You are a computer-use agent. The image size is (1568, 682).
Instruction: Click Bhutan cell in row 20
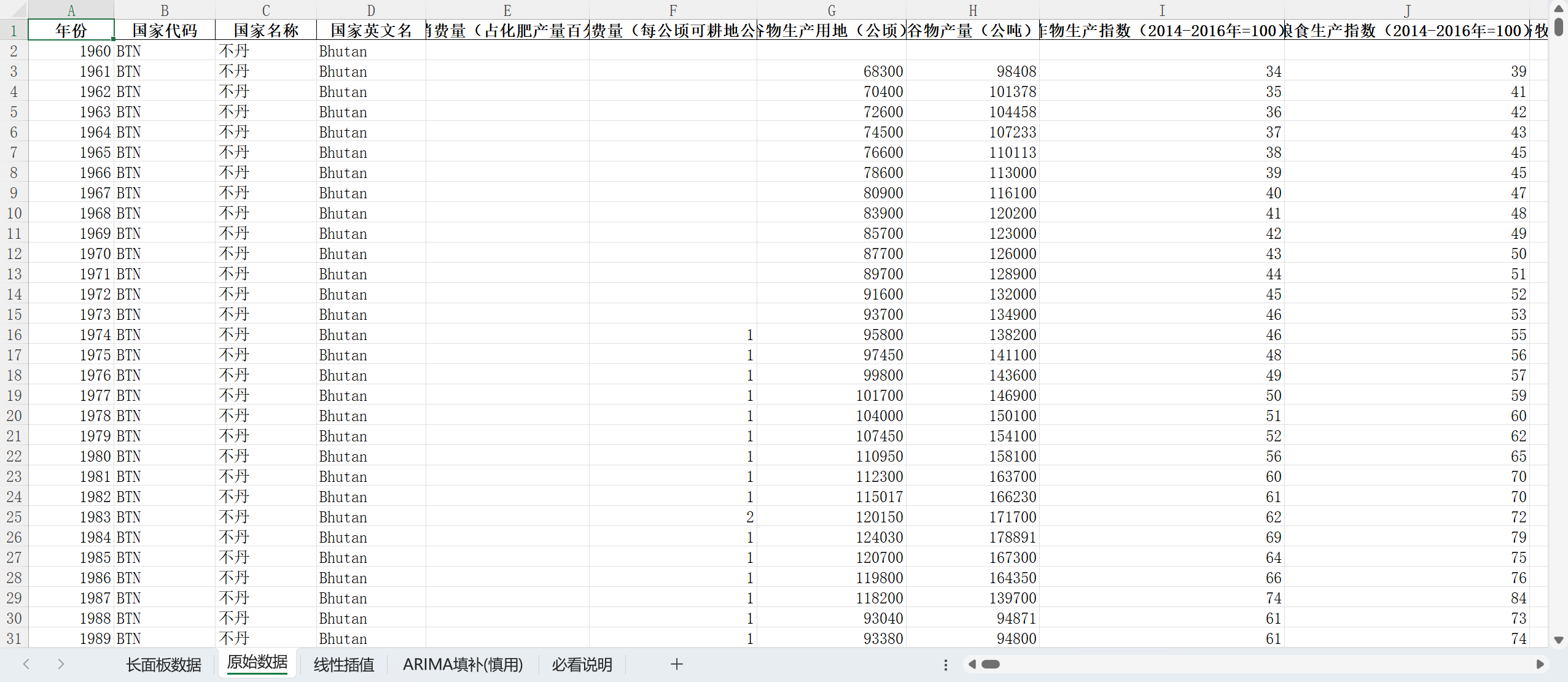pos(371,416)
